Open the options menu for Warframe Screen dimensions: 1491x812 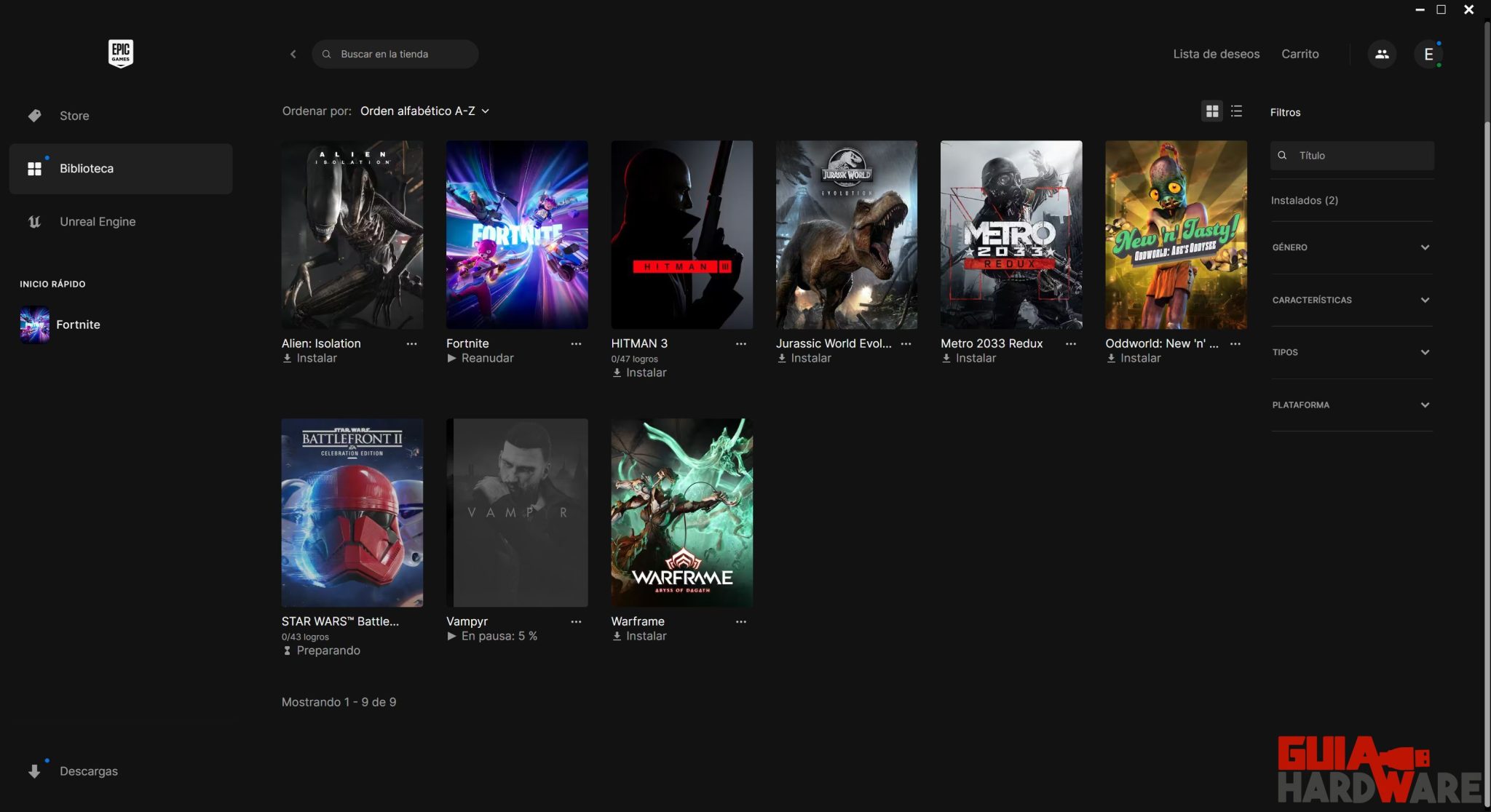coord(740,621)
